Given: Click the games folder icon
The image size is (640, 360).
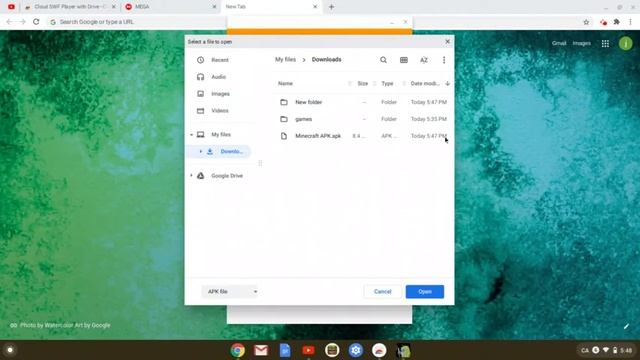Looking at the screenshot, I should point(284,119).
